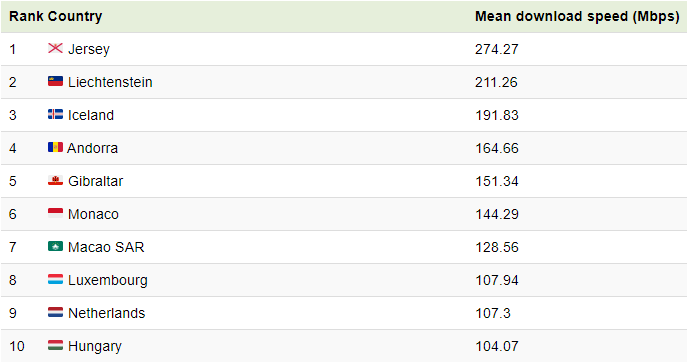Select the Rank column header
Viewport: 688px width, 364px height.
tap(26, 16)
